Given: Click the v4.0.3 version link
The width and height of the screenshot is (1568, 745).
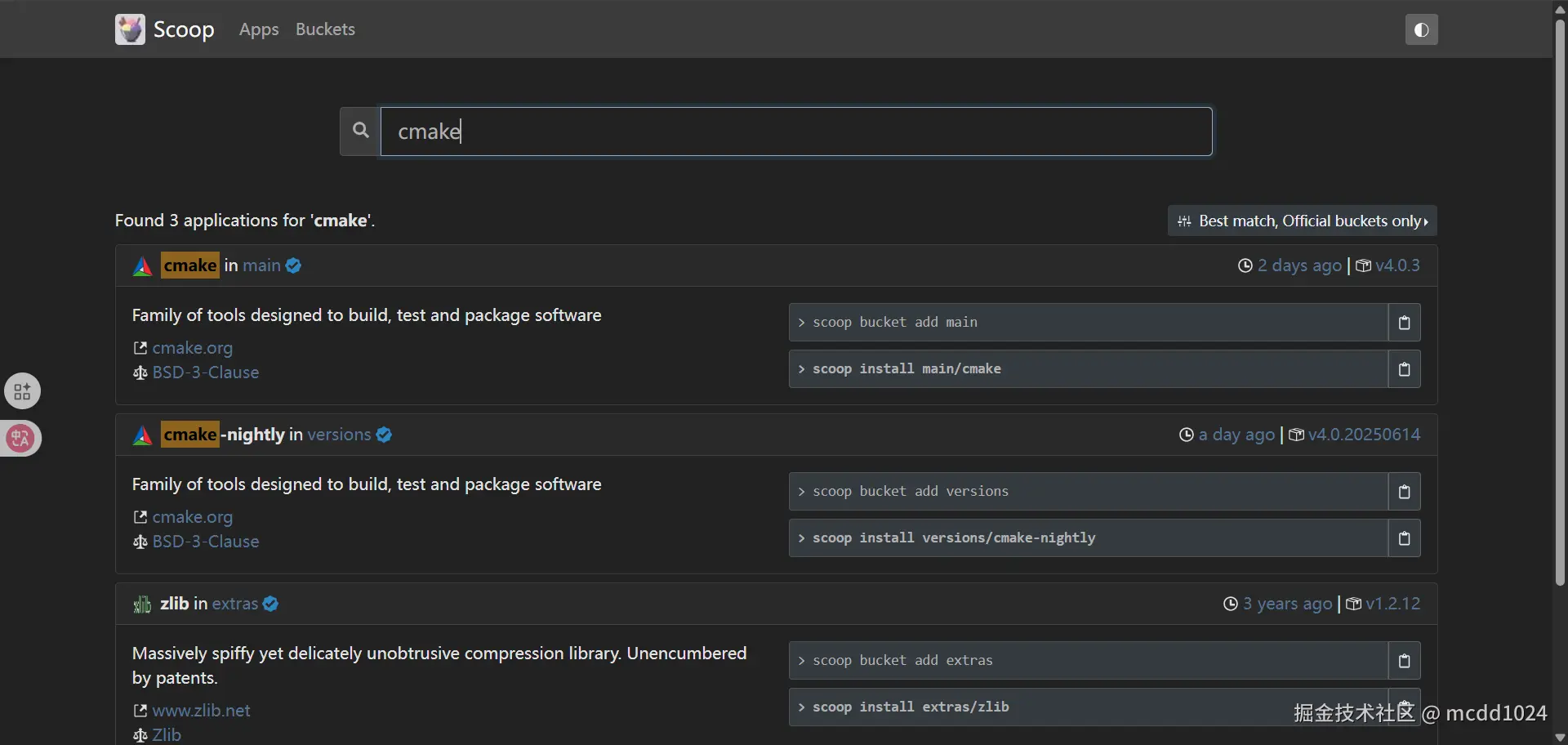Looking at the screenshot, I should [1397, 265].
